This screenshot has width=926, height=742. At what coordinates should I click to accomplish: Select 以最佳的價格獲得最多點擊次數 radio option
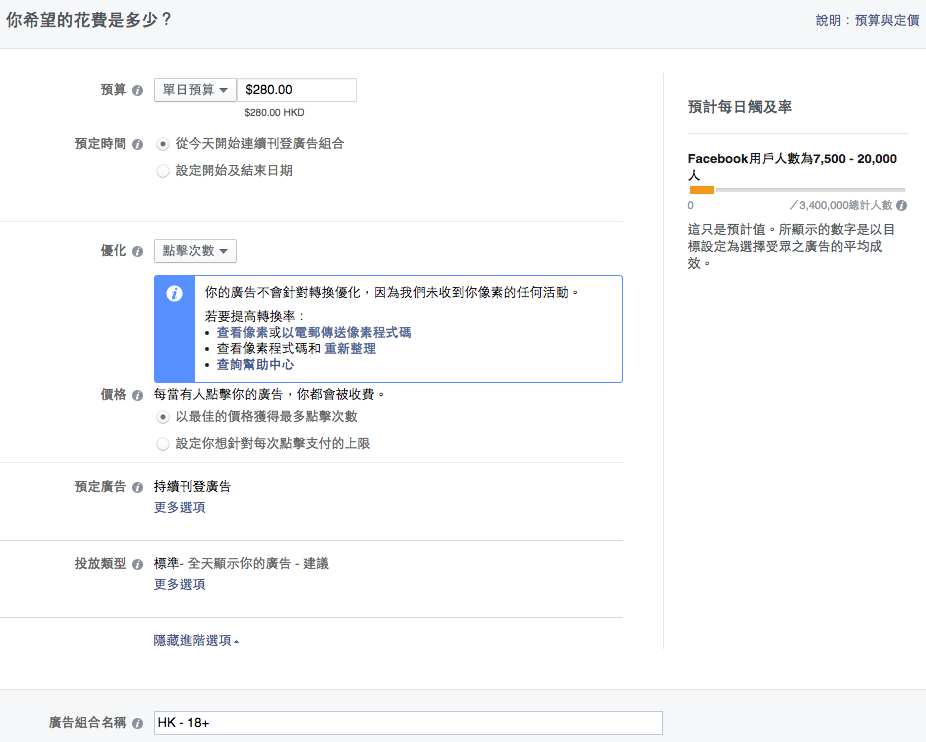[163, 417]
